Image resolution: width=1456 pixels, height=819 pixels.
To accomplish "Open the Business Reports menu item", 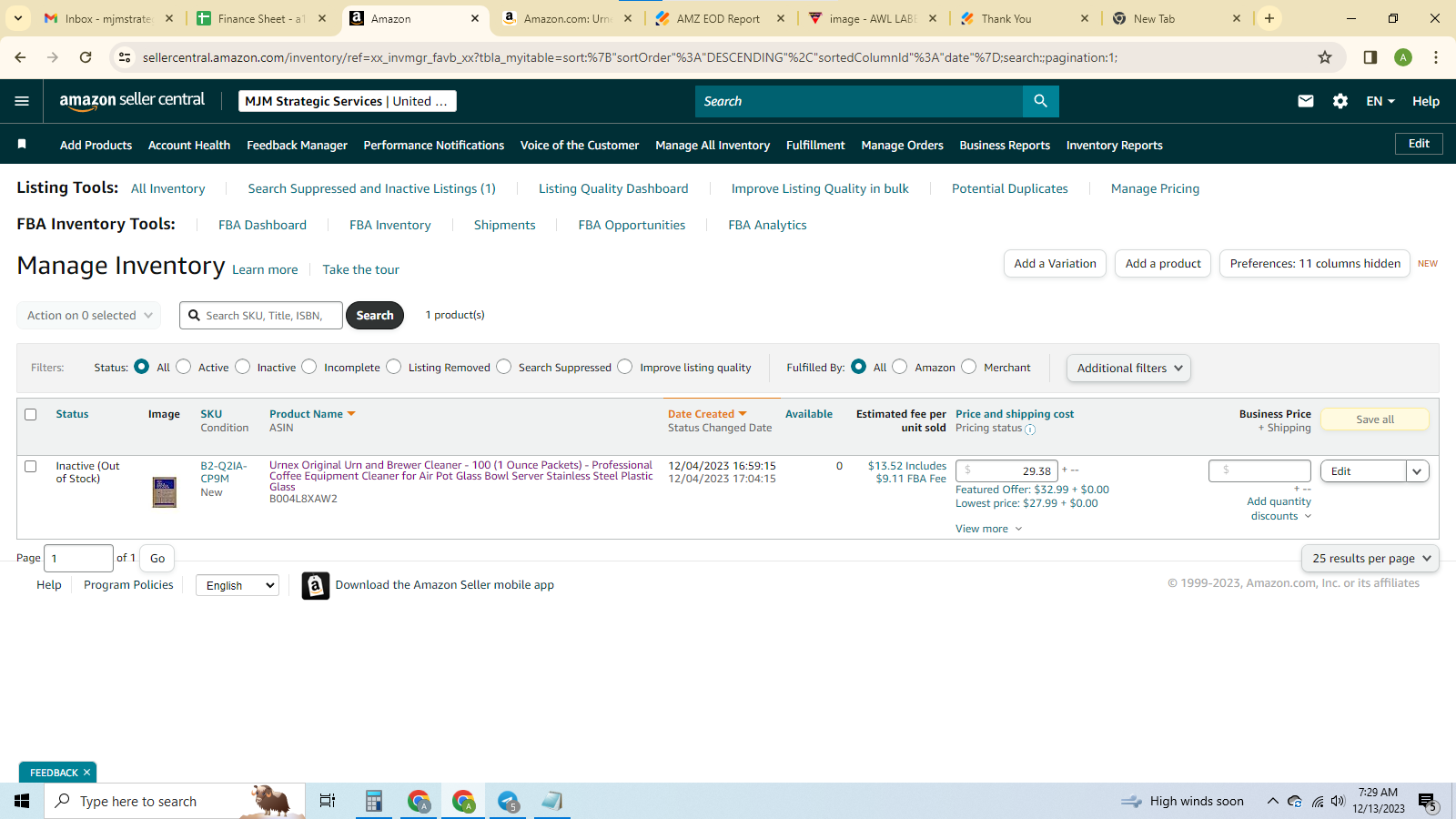I will (x=1005, y=145).
